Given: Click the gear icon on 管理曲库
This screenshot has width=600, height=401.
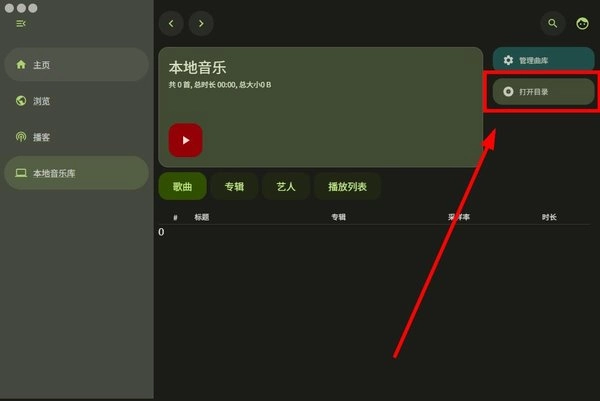Looking at the screenshot, I should point(508,60).
